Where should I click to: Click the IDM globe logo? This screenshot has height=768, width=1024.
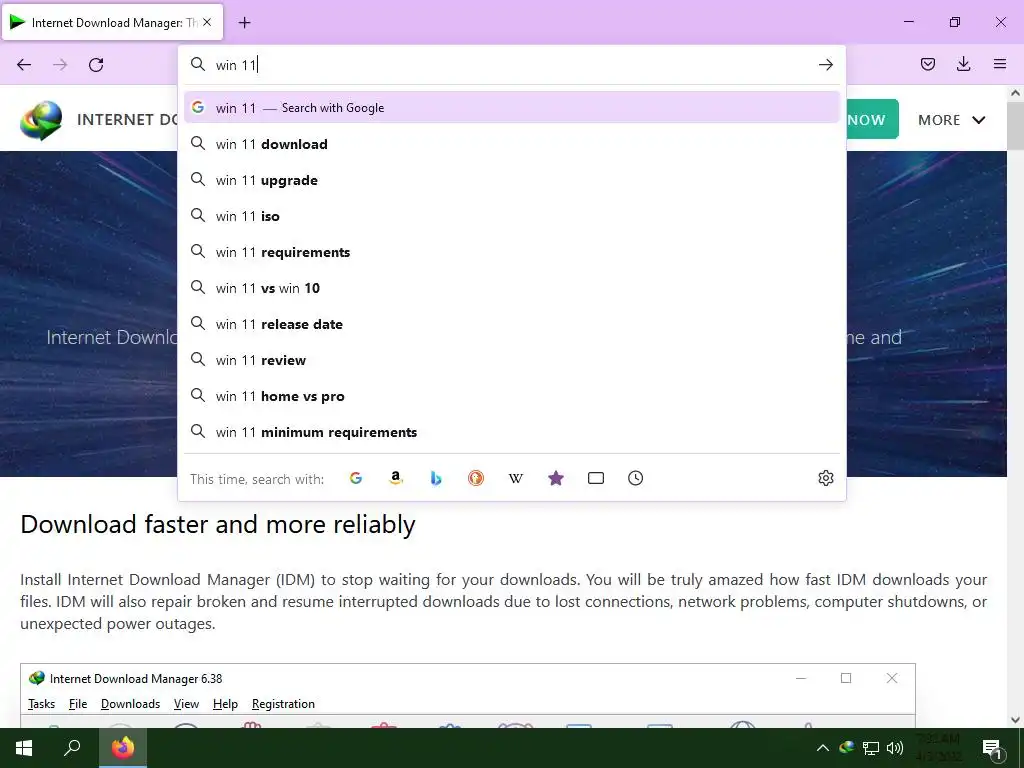coord(41,120)
